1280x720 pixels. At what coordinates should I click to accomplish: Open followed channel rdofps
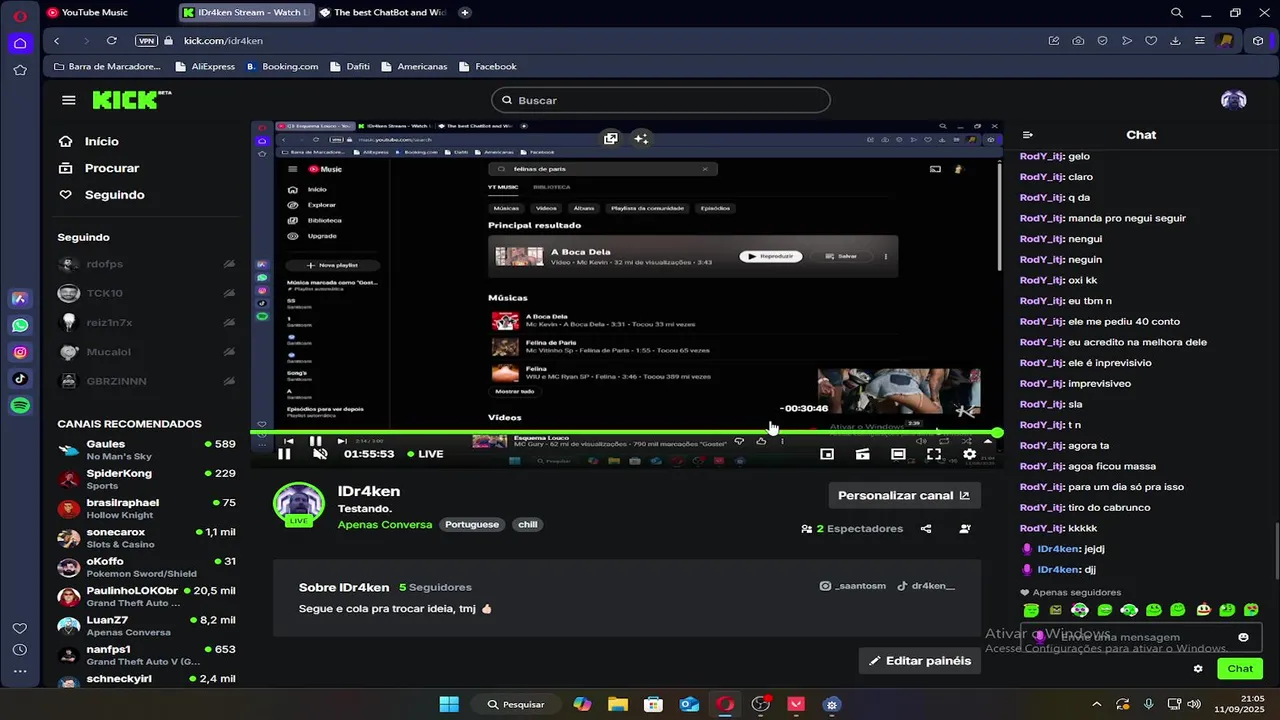click(146, 264)
